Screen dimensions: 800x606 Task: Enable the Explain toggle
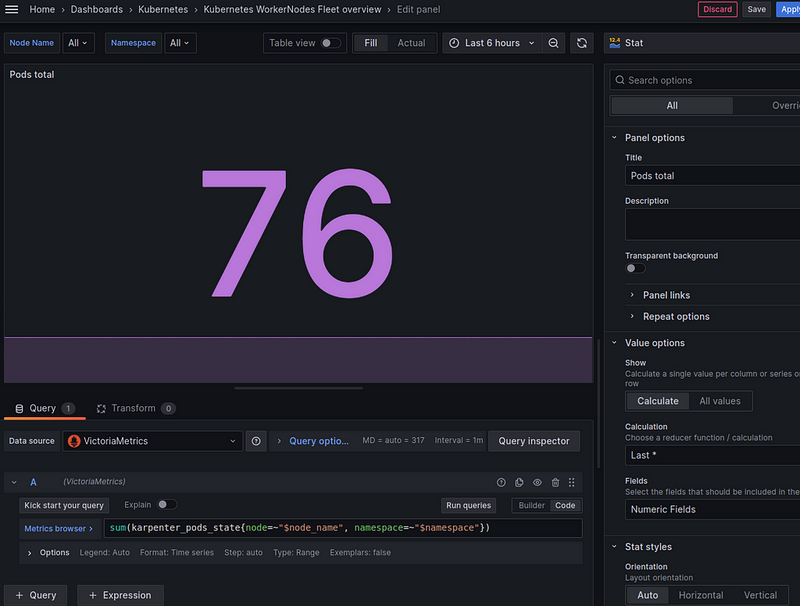point(166,505)
